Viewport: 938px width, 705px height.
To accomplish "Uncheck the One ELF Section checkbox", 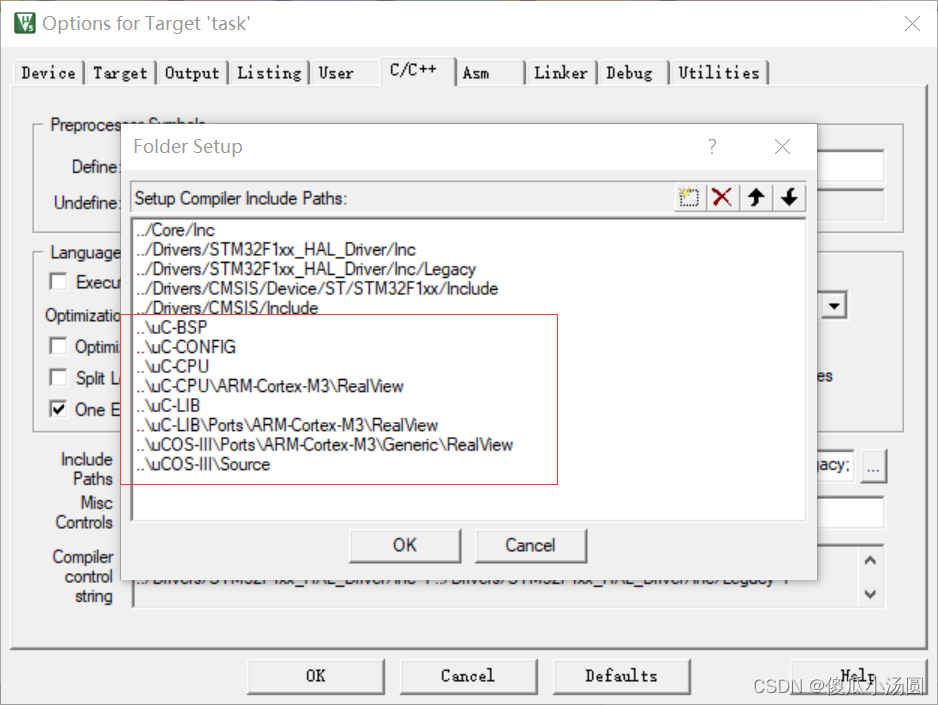I will pos(59,409).
